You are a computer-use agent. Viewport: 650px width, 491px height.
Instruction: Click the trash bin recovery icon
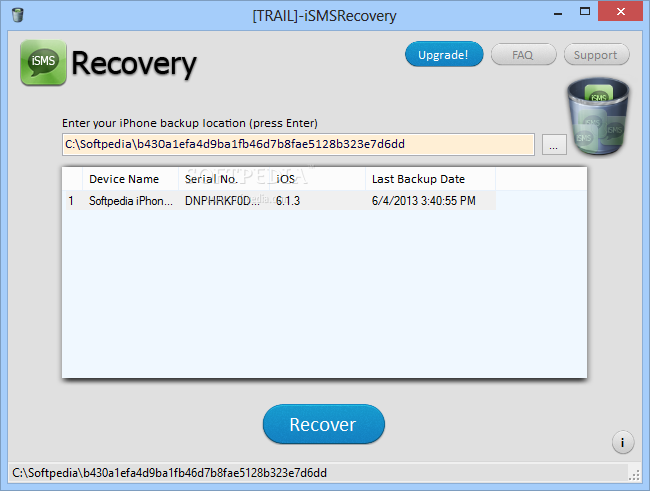598,117
